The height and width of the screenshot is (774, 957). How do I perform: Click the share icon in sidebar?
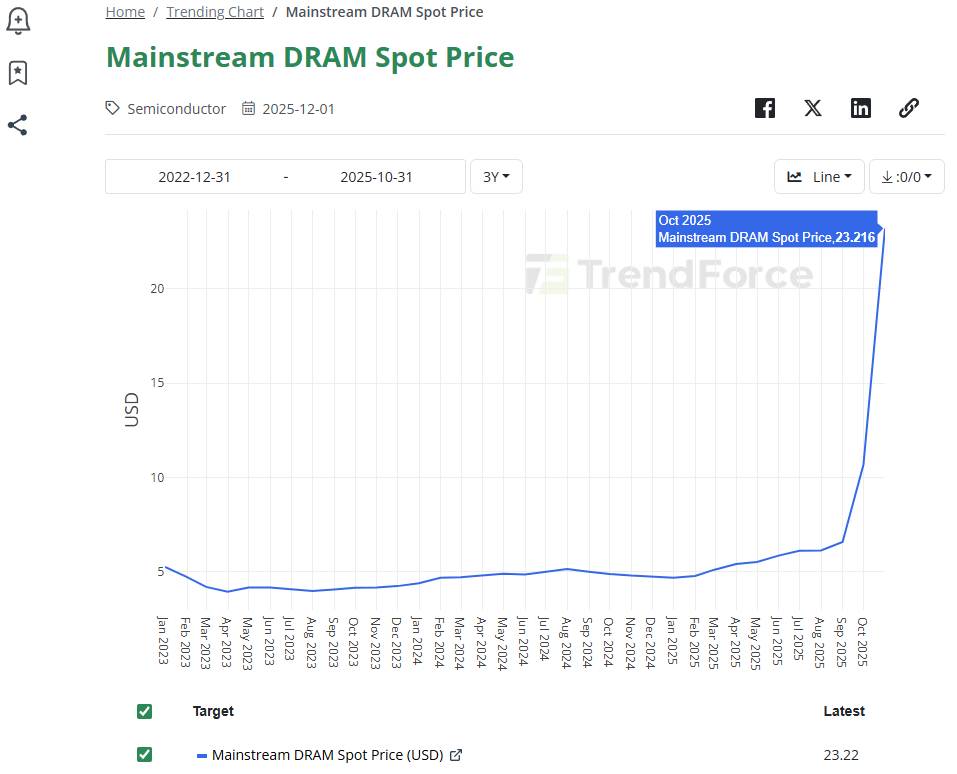point(17,125)
